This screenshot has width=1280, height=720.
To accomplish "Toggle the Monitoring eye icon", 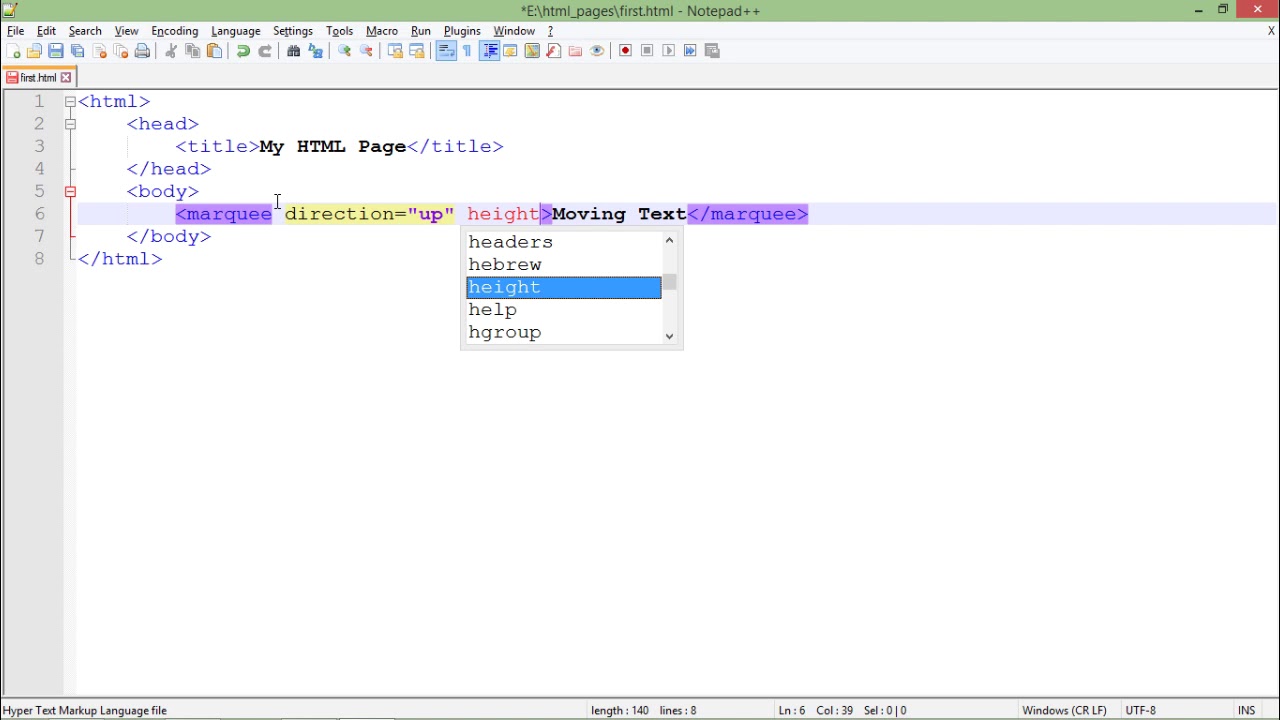I will point(597,51).
